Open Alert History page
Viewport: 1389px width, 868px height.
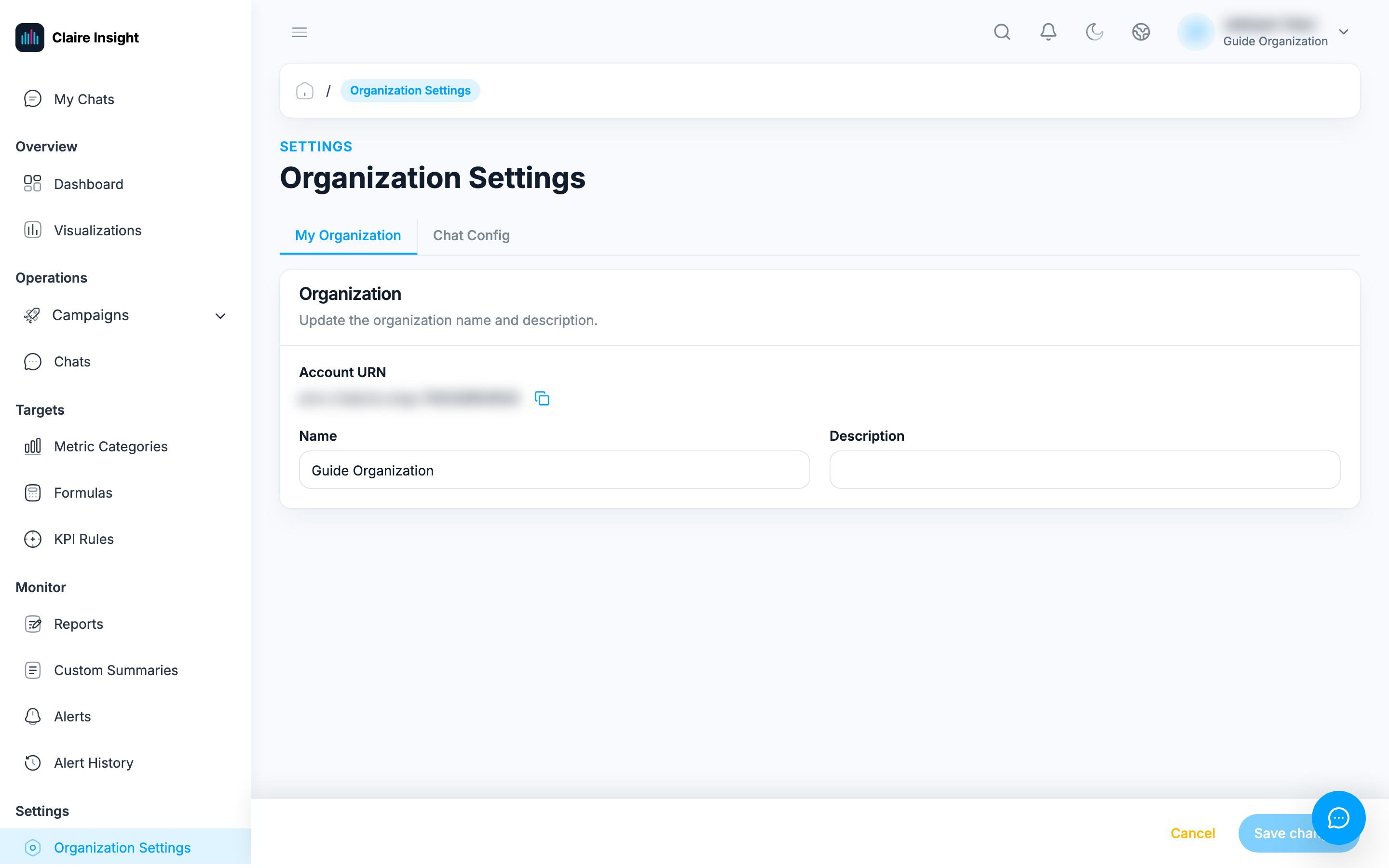click(x=125, y=763)
